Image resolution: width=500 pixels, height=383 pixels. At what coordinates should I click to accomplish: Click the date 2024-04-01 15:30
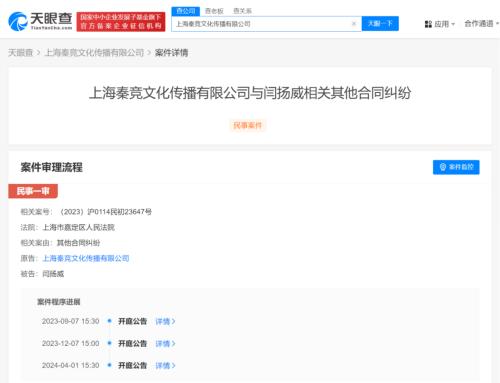(70, 365)
